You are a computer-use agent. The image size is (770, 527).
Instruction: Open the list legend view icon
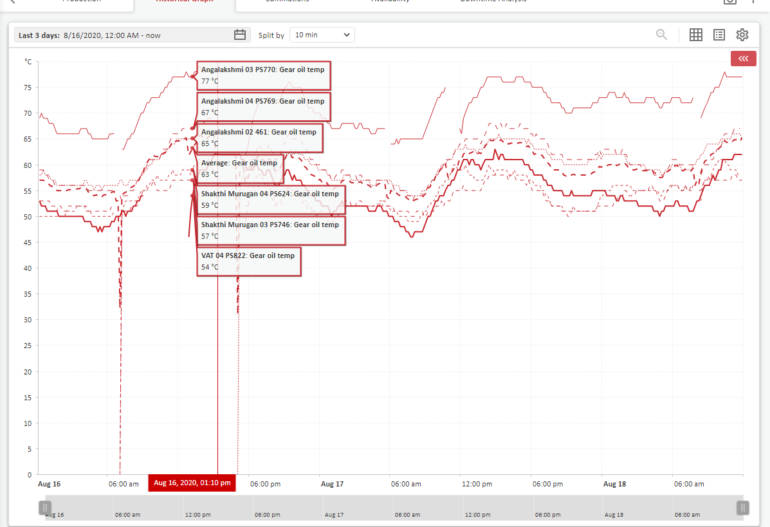719,35
